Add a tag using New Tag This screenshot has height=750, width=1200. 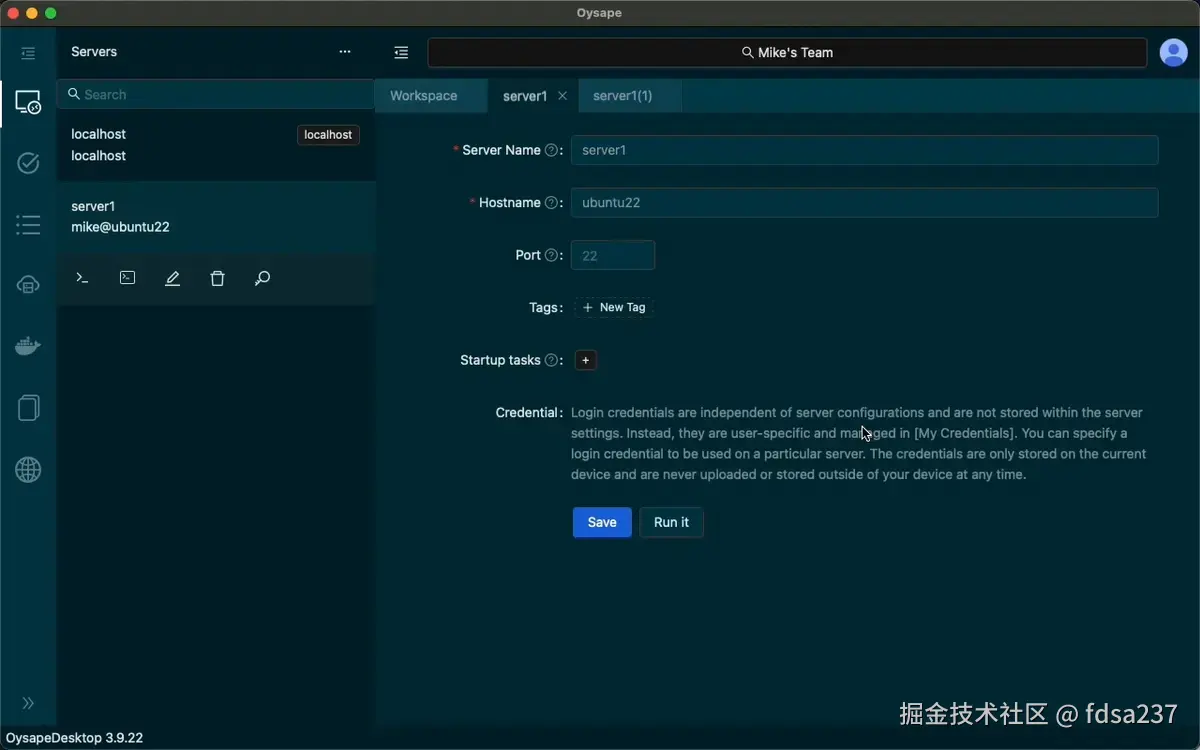click(x=613, y=307)
